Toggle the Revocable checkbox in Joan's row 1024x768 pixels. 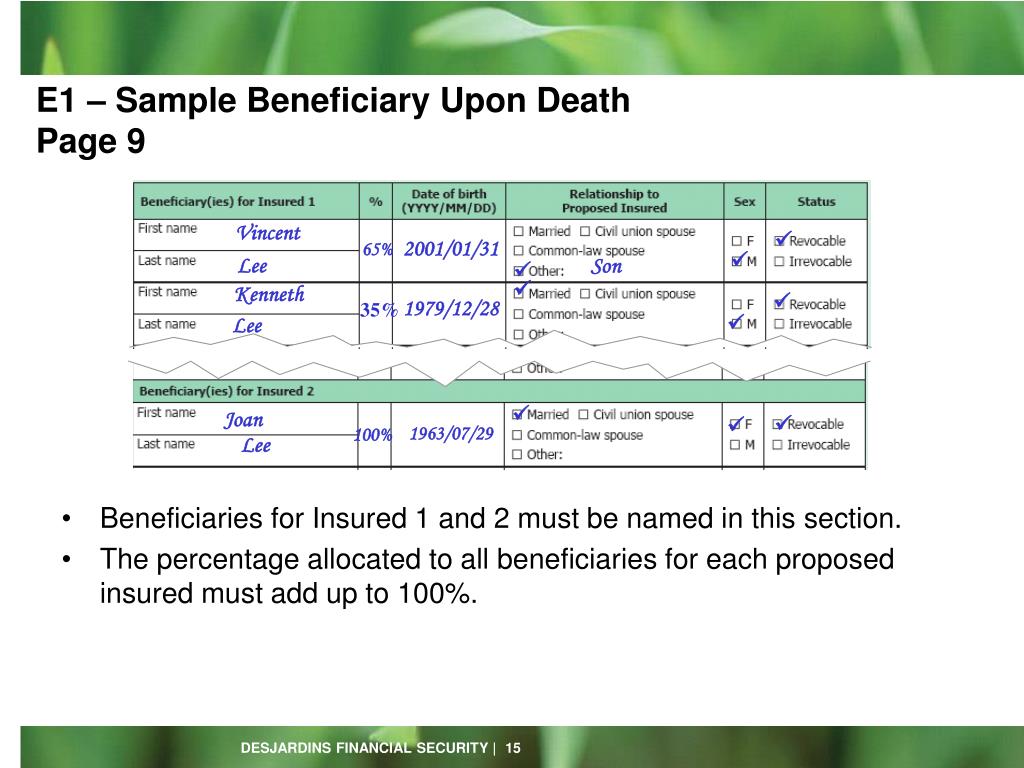[778, 424]
